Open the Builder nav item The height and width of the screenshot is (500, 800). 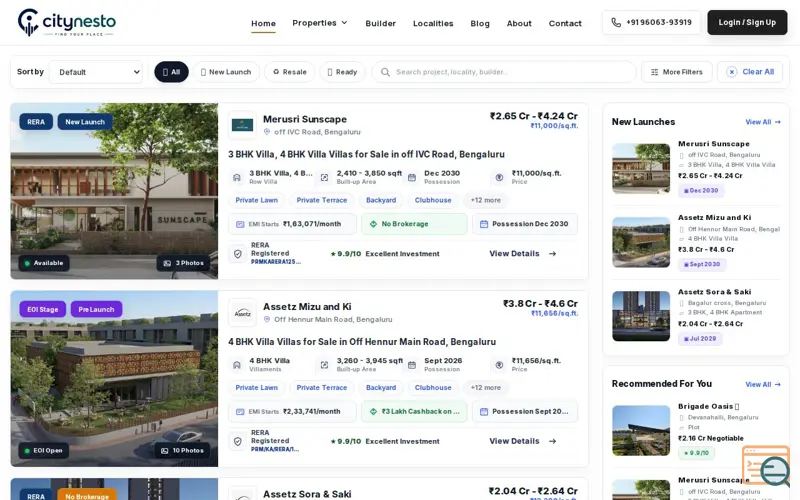tap(381, 23)
